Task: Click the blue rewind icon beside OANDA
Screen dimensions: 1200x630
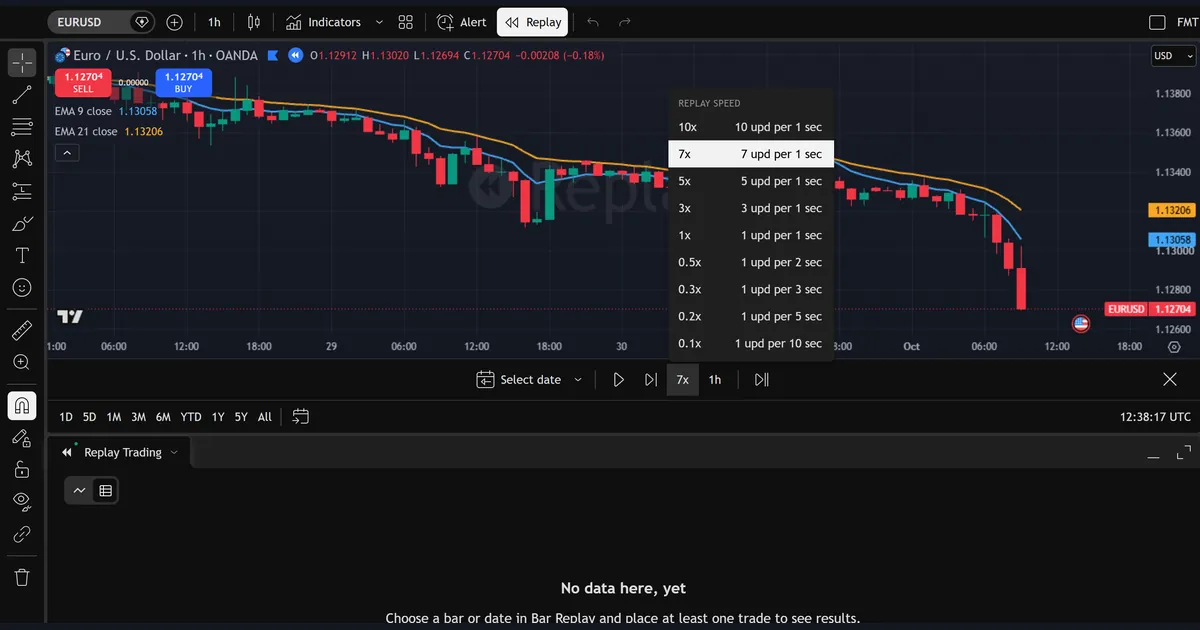Action: [x=295, y=55]
